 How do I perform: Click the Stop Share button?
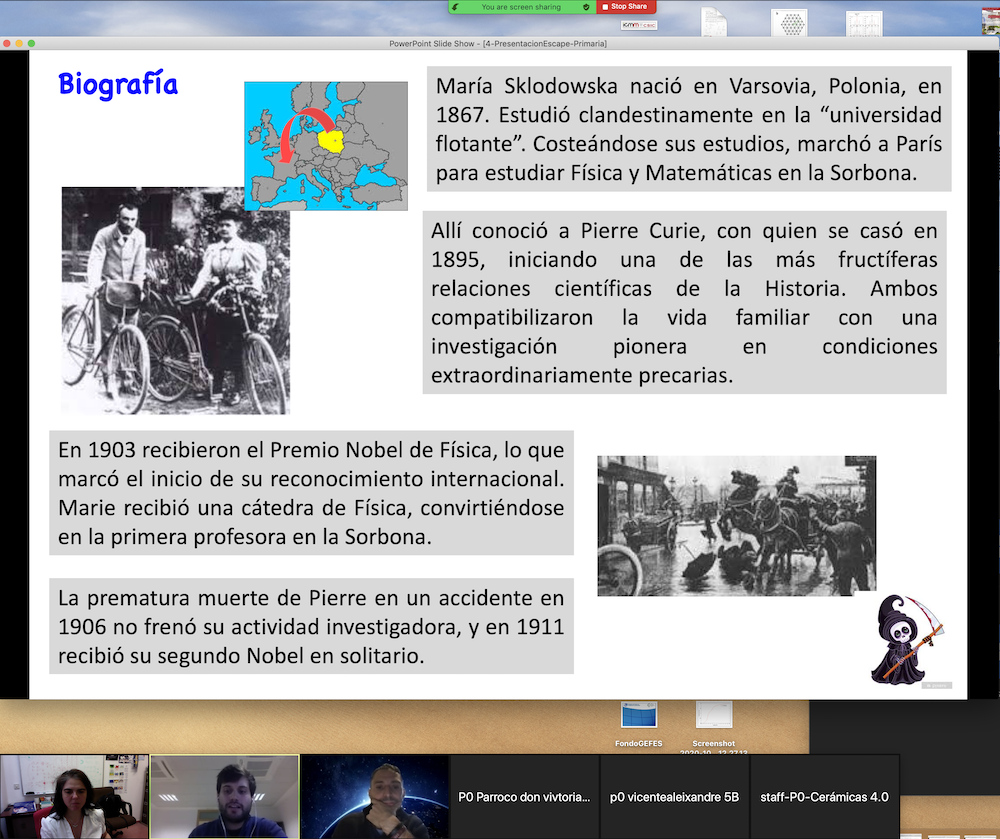tap(626, 7)
